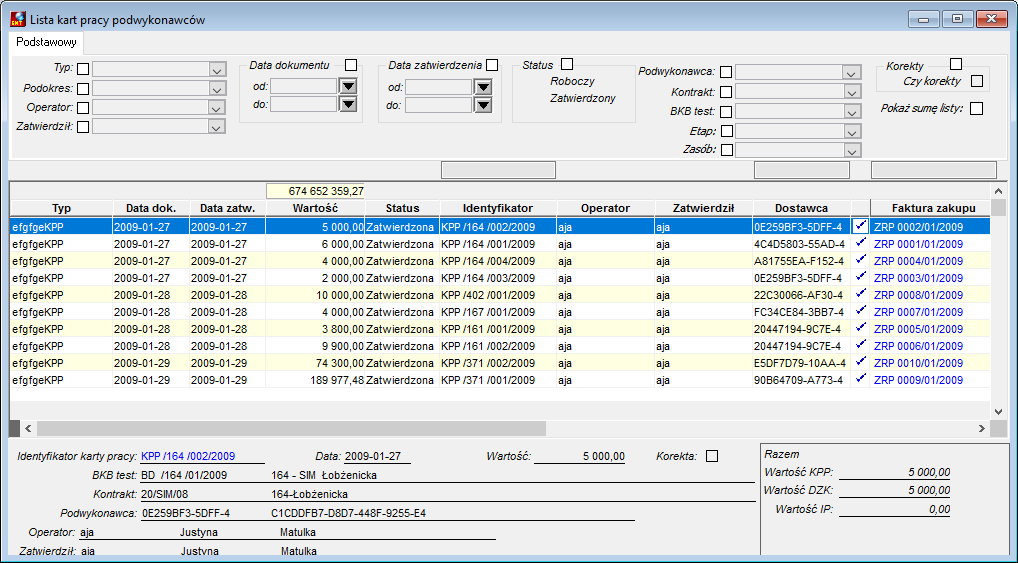
Task: Toggle the Typ filter checkbox
Action: point(83,69)
